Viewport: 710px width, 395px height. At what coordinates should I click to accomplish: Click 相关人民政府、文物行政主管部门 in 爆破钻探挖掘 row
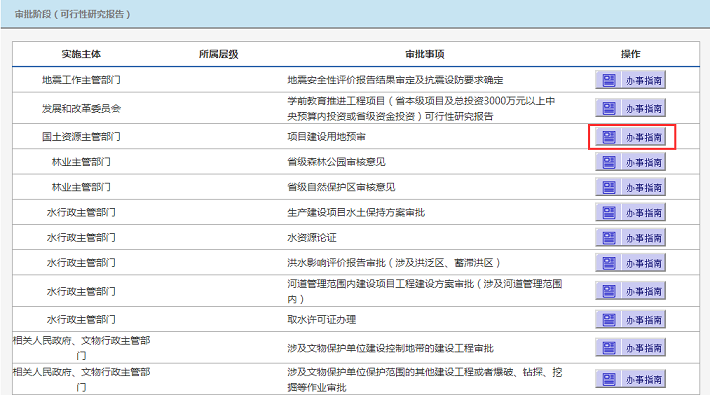[x=82, y=379]
